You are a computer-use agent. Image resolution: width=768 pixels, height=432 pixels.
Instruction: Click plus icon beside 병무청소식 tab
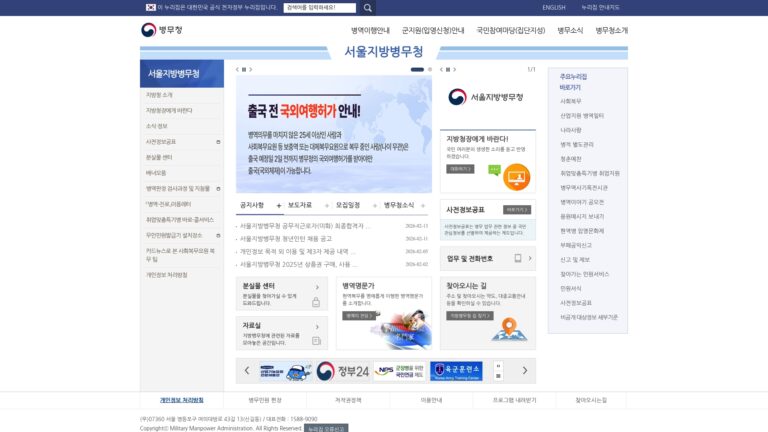pyautogui.click(x=423, y=206)
